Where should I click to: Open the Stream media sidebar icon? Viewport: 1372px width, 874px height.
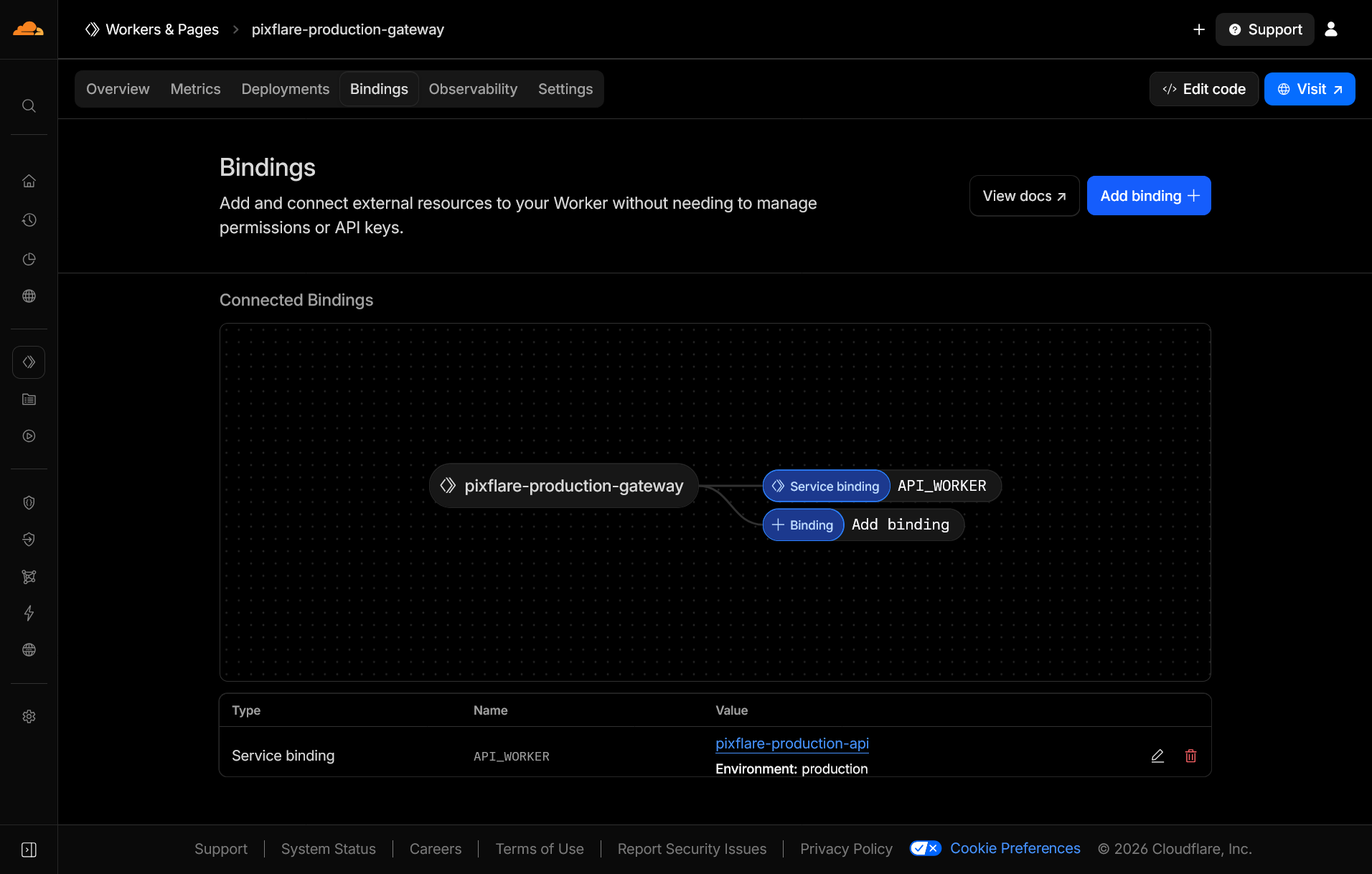29,436
